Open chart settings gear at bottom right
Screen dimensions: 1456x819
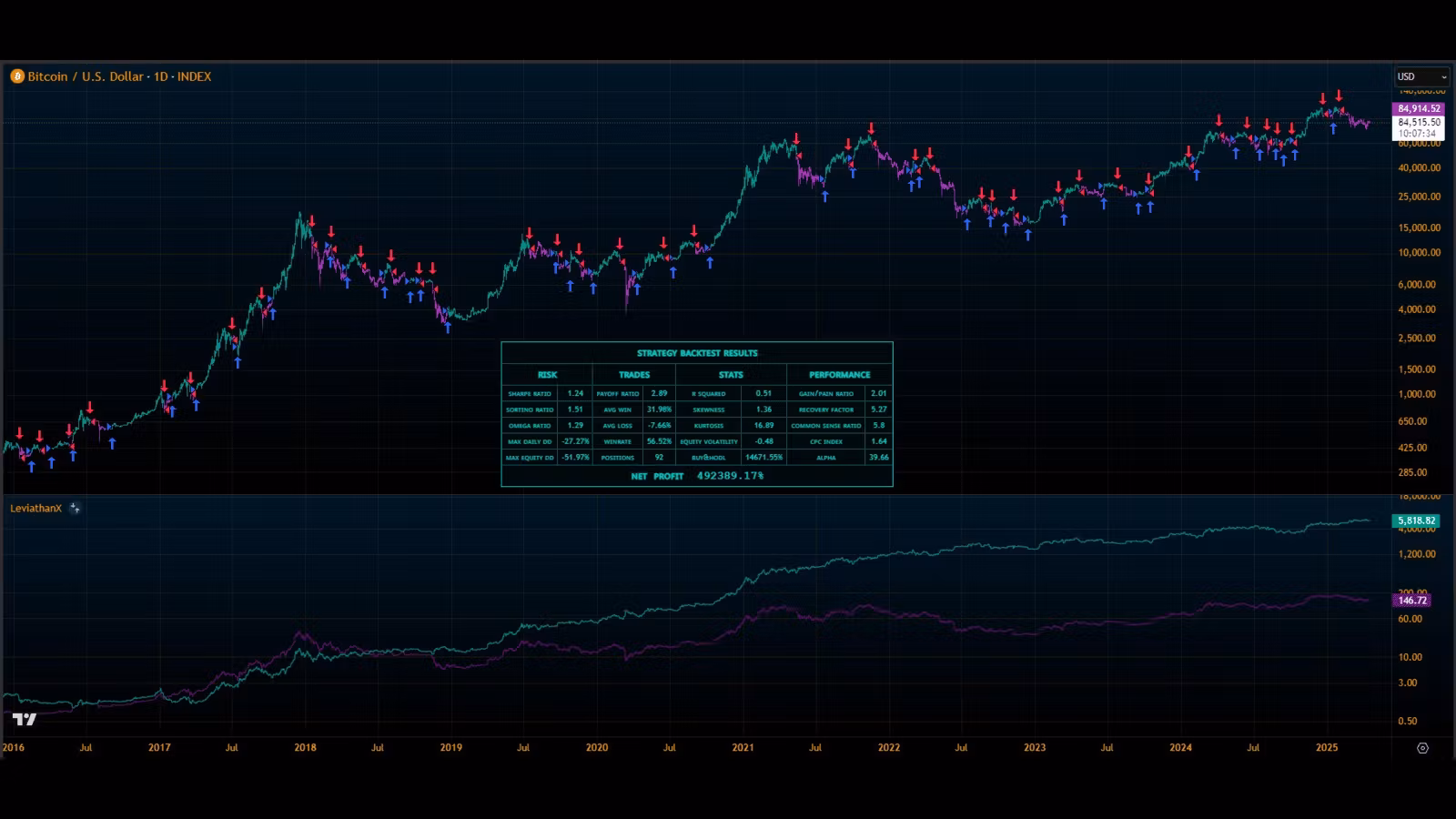(1422, 748)
